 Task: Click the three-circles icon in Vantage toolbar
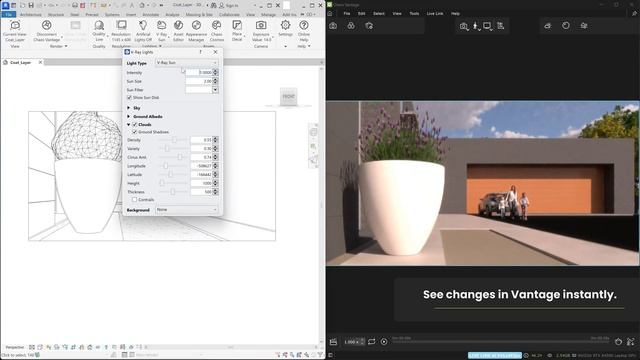(351, 26)
